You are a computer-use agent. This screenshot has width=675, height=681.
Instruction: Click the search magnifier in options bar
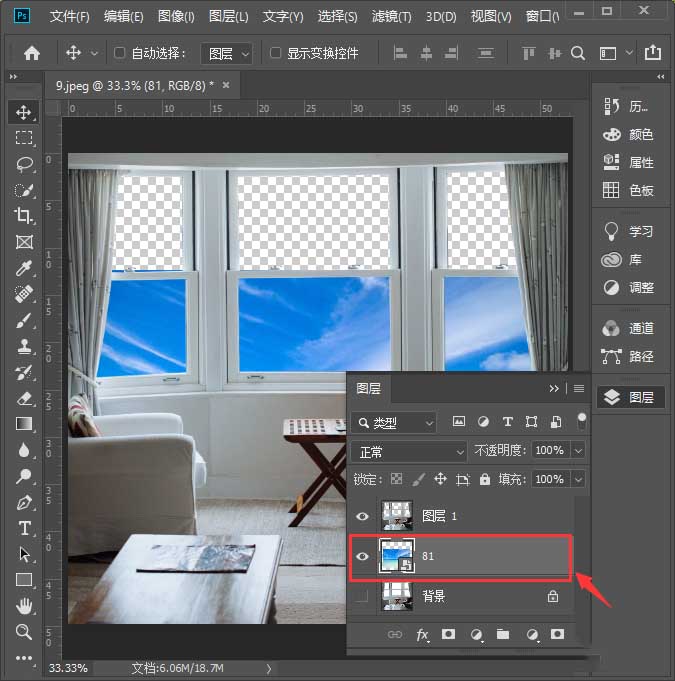(578, 53)
